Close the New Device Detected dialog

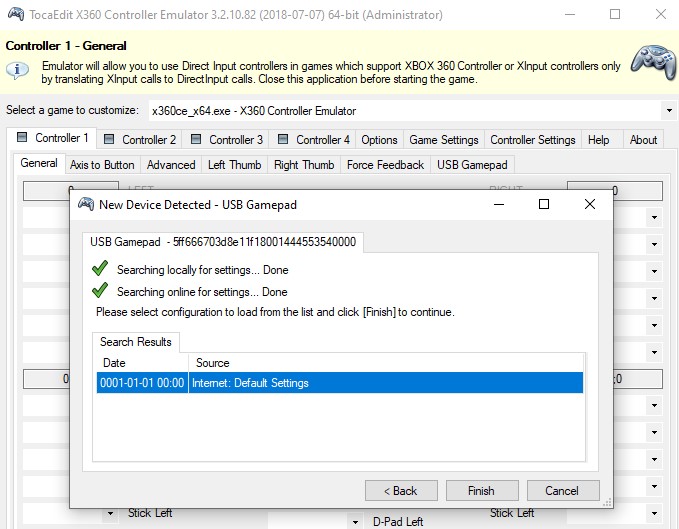click(x=589, y=204)
